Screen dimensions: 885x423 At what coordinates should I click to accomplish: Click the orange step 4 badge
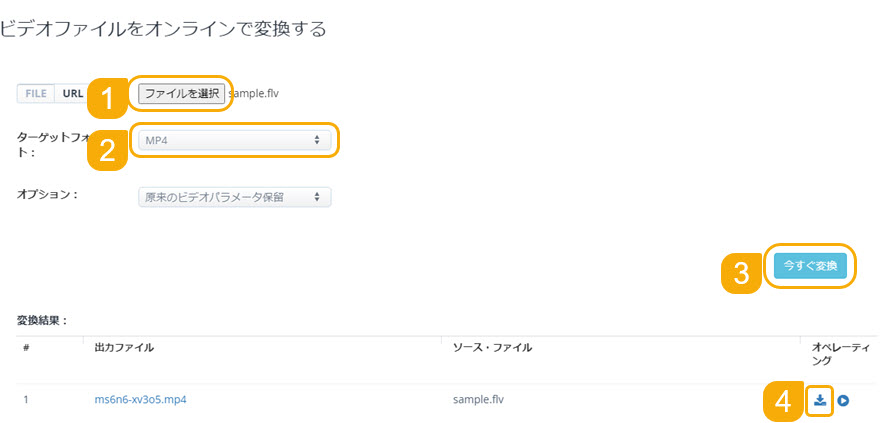click(x=783, y=403)
